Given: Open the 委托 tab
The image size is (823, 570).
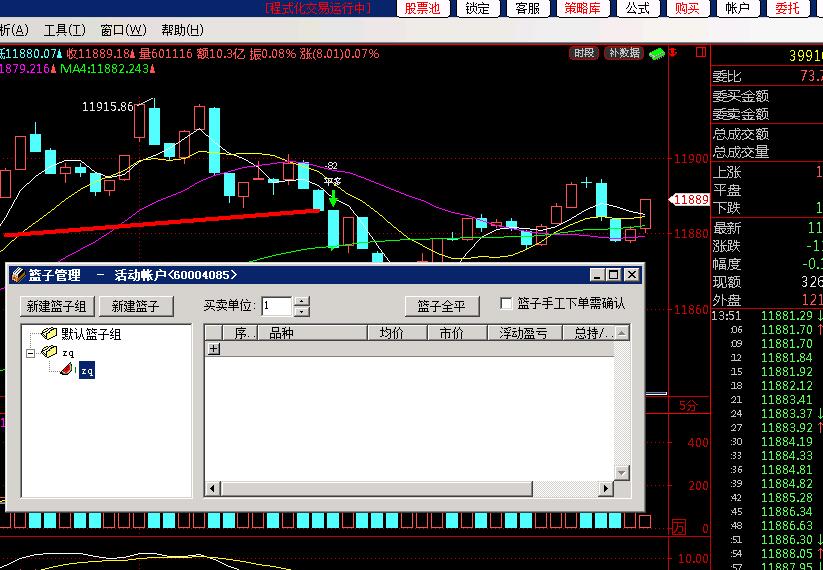Looking at the screenshot, I should pyautogui.click(x=787, y=8).
